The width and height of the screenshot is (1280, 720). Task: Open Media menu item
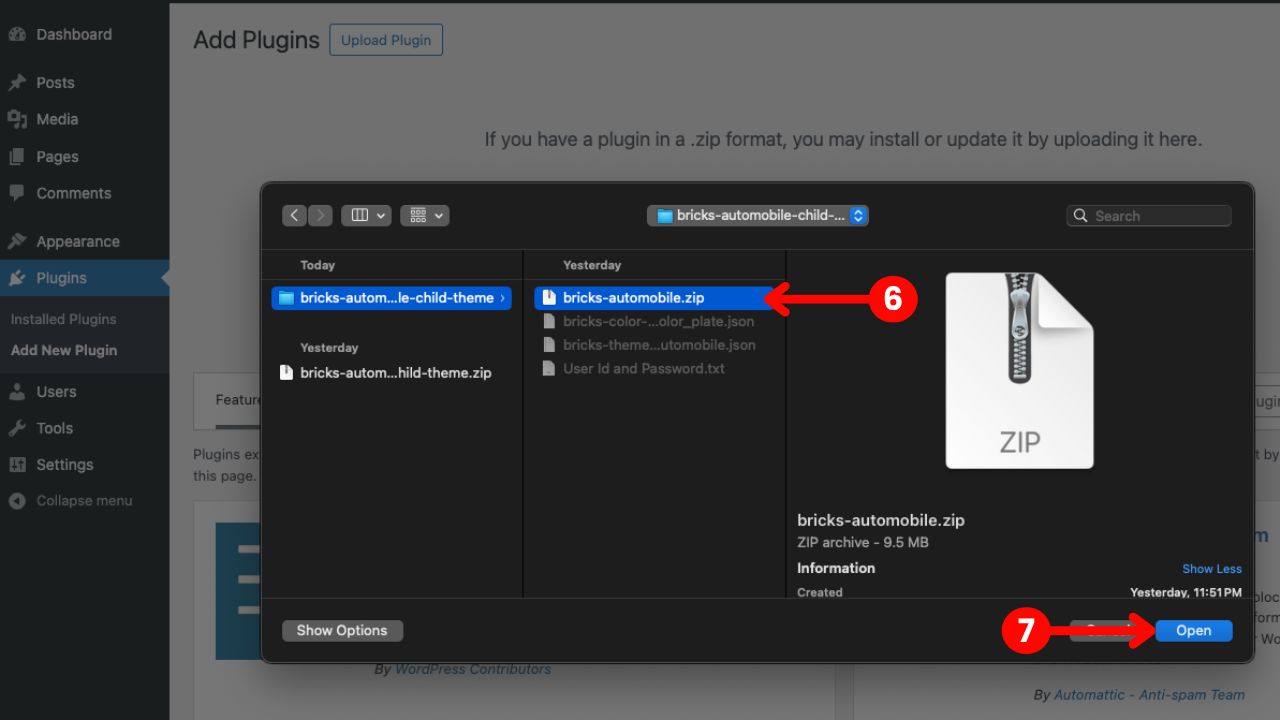pos(57,119)
